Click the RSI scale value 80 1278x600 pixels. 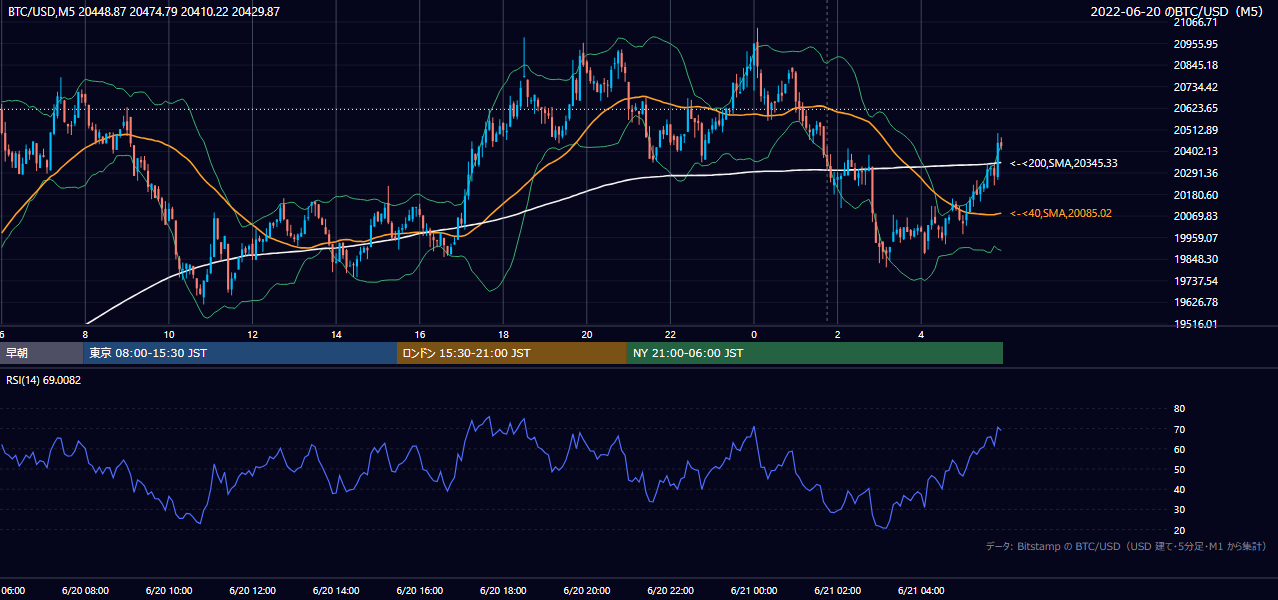(x=1180, y=409)
